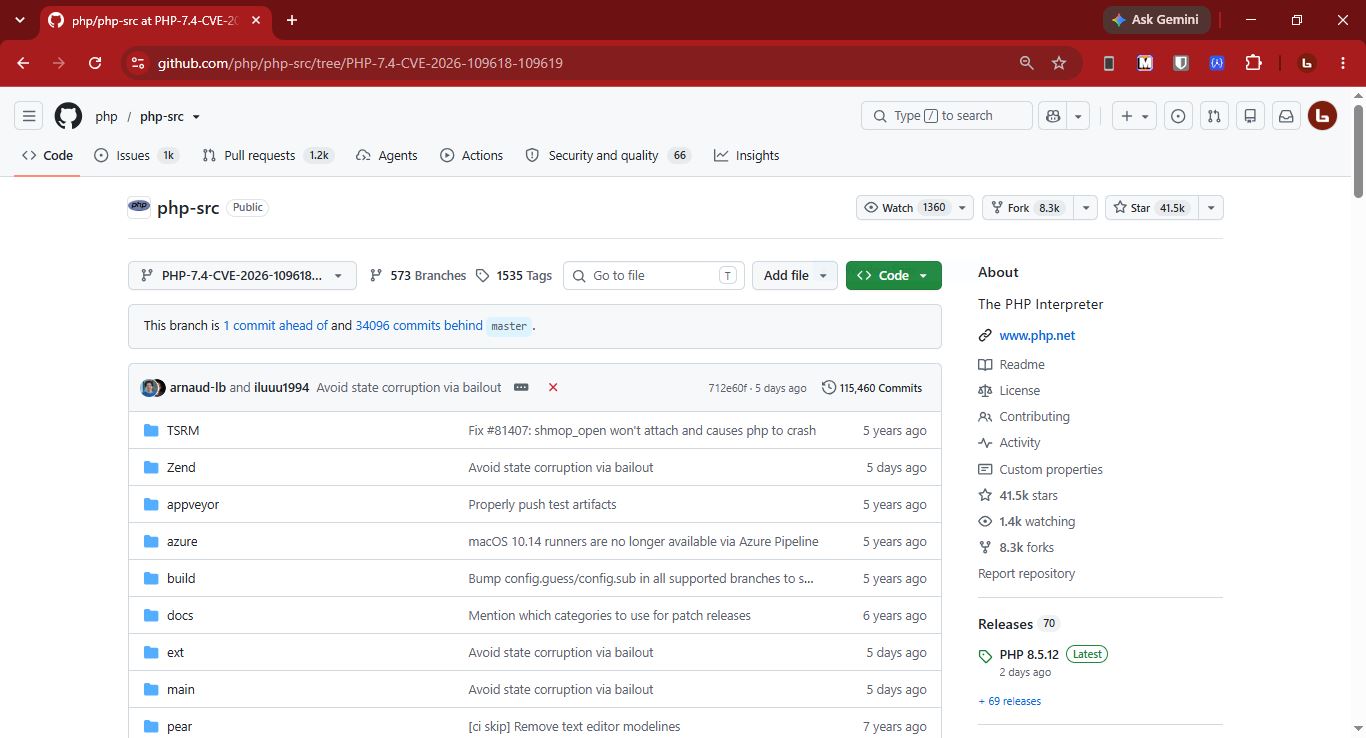Open Chrome extensions puzzle icon
This screenshot has height=738, width=1366.
[x=1253, y=63]
